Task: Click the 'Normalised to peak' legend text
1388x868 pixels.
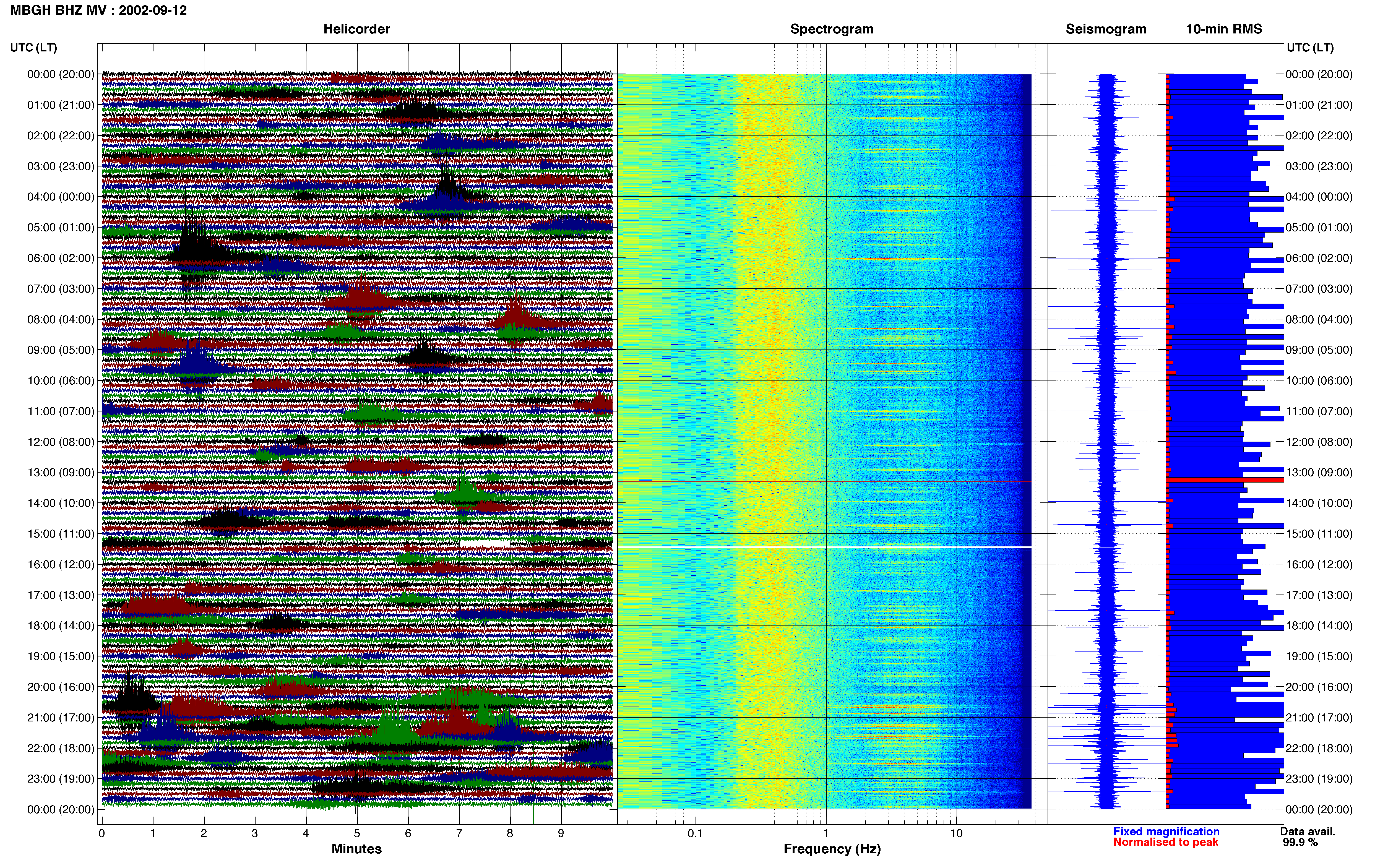Action: click(1165, 842)
